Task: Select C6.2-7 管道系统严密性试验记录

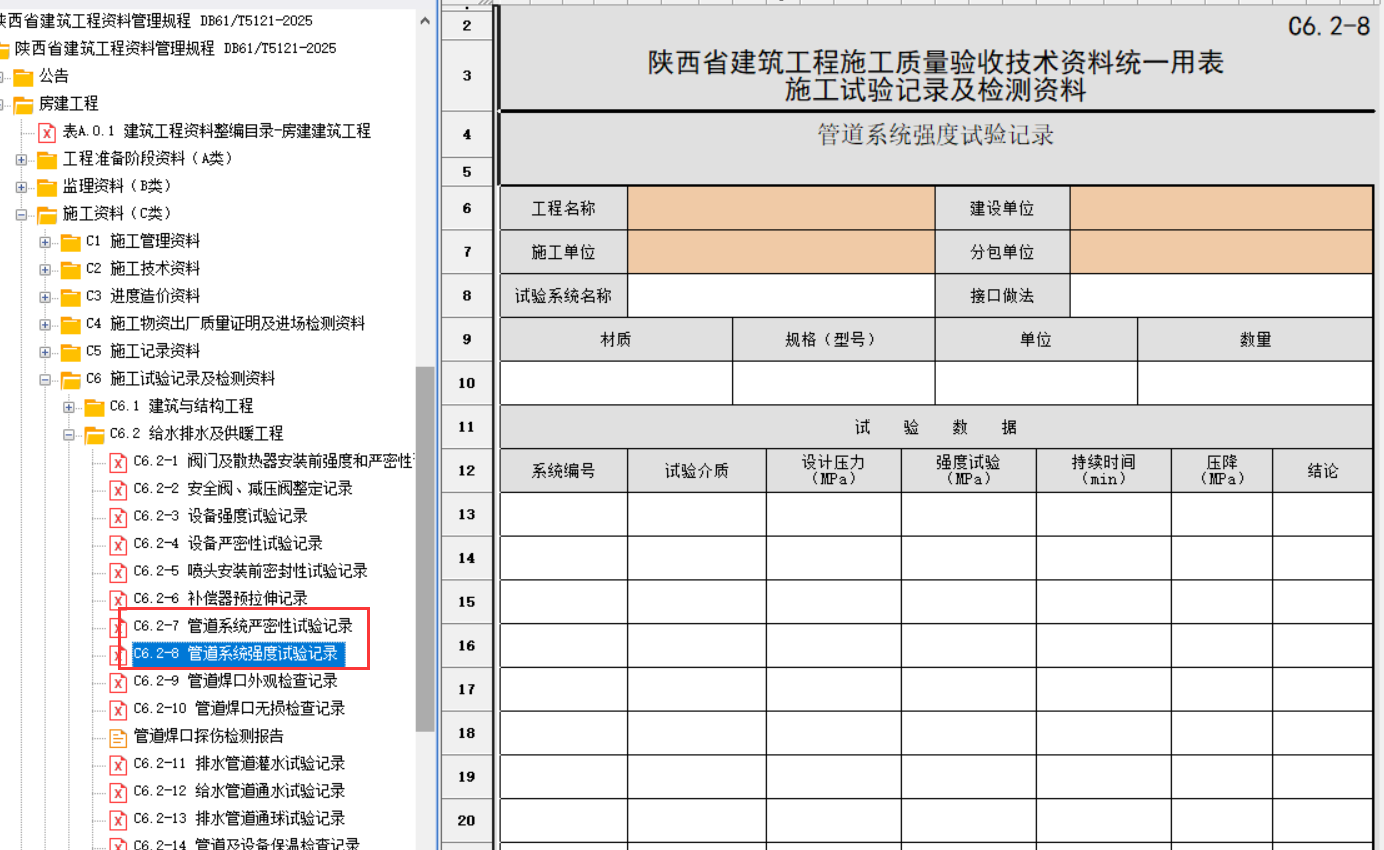Action: [x=243, y=626]
